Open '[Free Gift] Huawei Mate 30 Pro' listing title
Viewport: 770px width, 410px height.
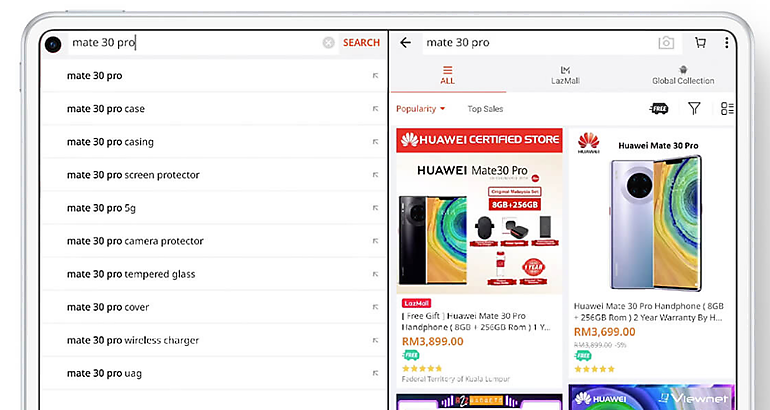point(475,321)
